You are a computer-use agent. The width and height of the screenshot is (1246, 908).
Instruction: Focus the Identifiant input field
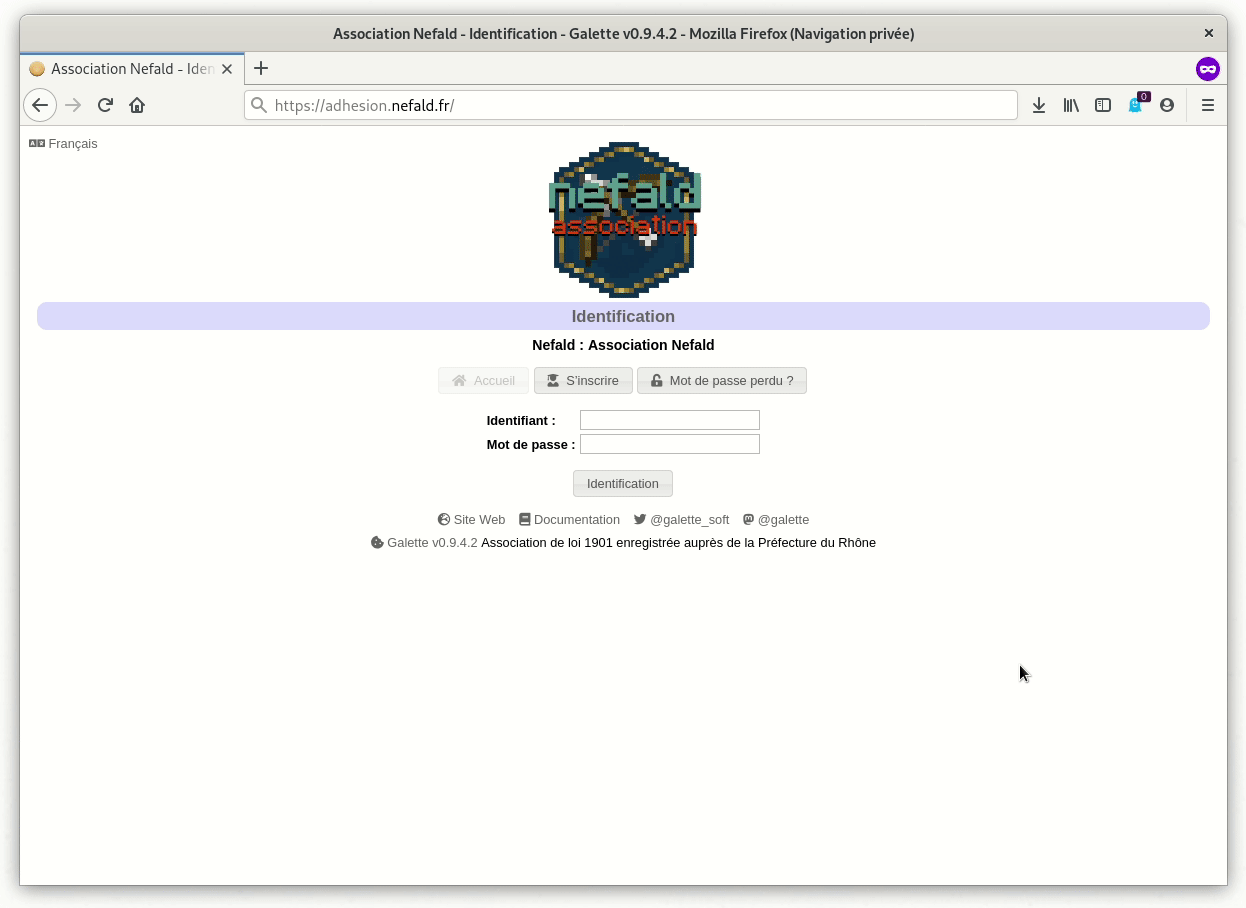pyautogui.click(x=670, y=420)
